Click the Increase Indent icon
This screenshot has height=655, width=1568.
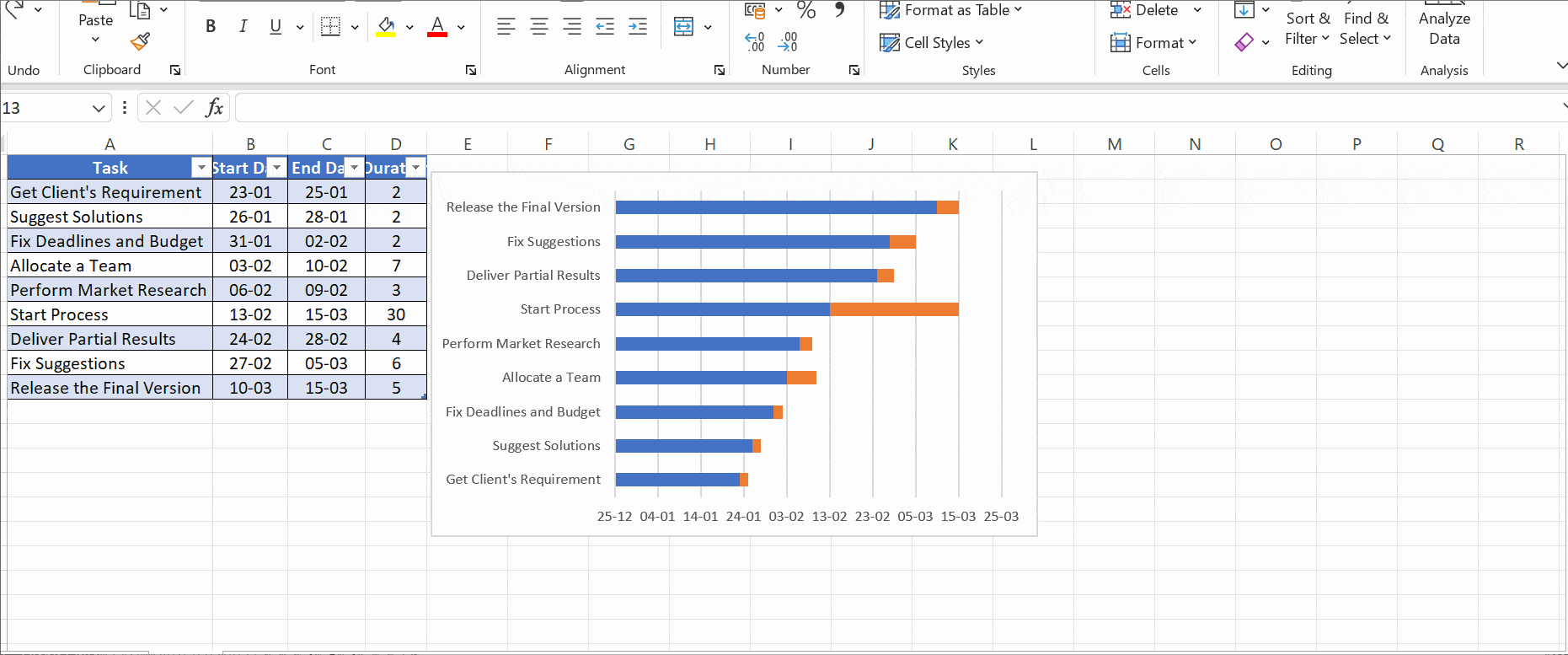[x=638, y=27]
